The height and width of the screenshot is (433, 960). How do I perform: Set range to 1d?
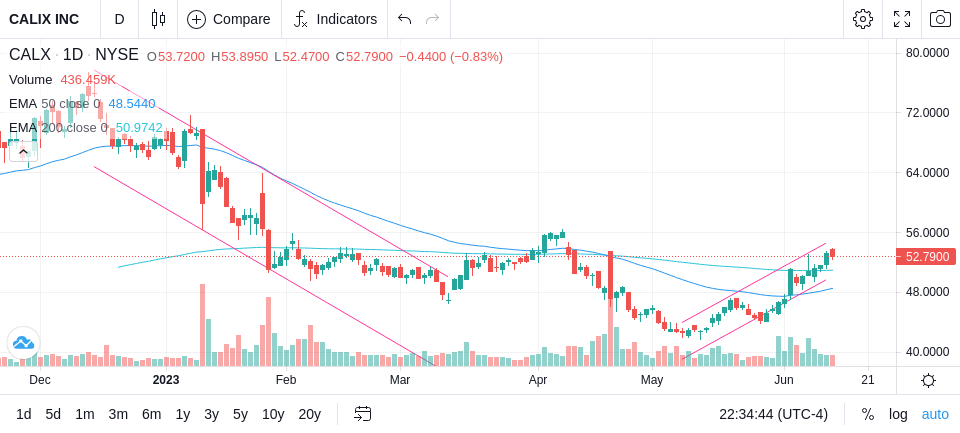tap(23, 414)
